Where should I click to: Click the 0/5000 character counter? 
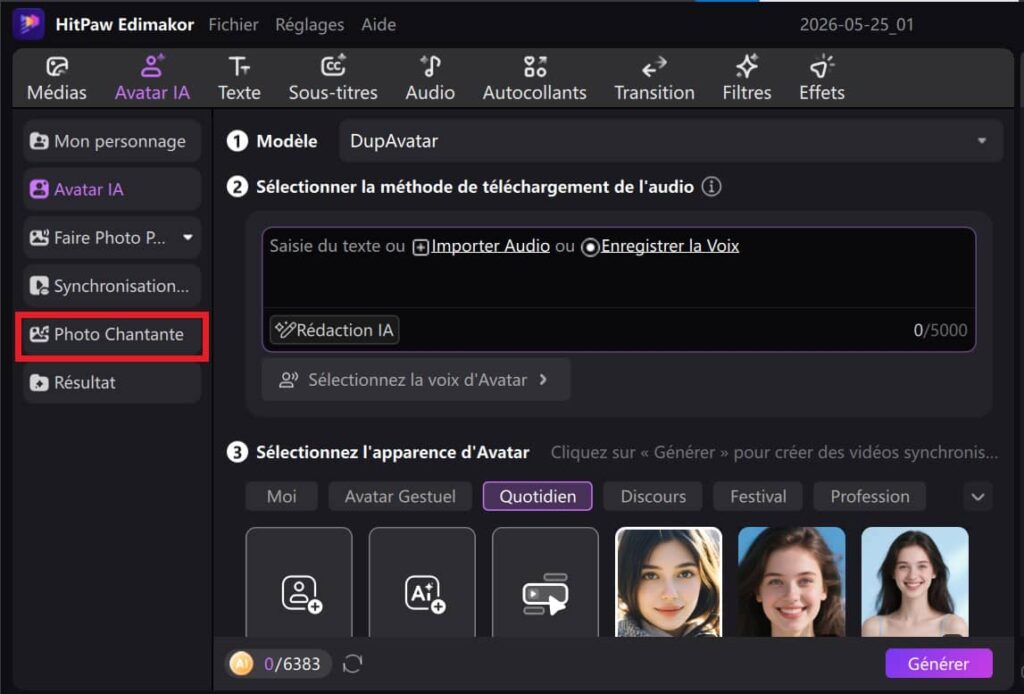(x=940, y=330)
